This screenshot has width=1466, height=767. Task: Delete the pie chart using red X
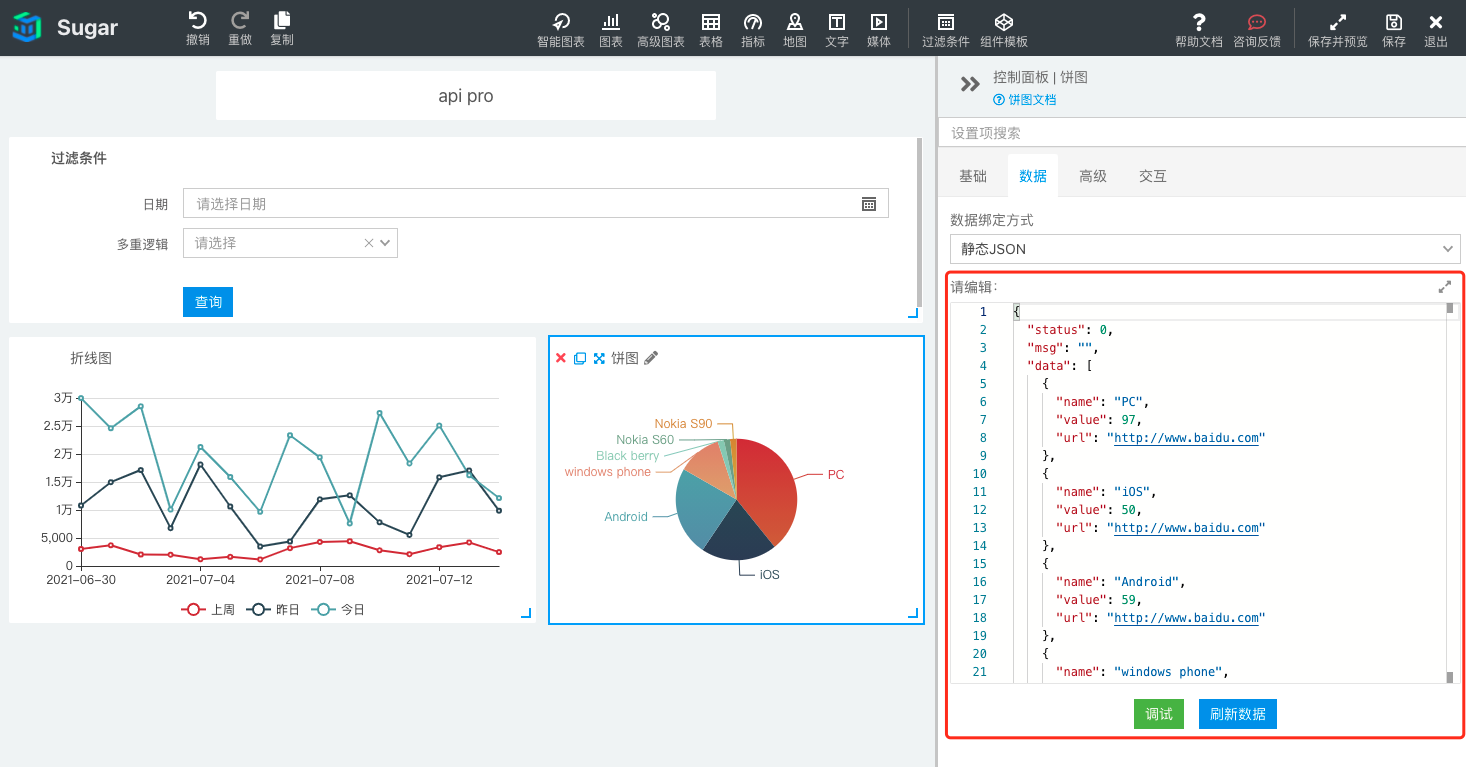(560, 358)
